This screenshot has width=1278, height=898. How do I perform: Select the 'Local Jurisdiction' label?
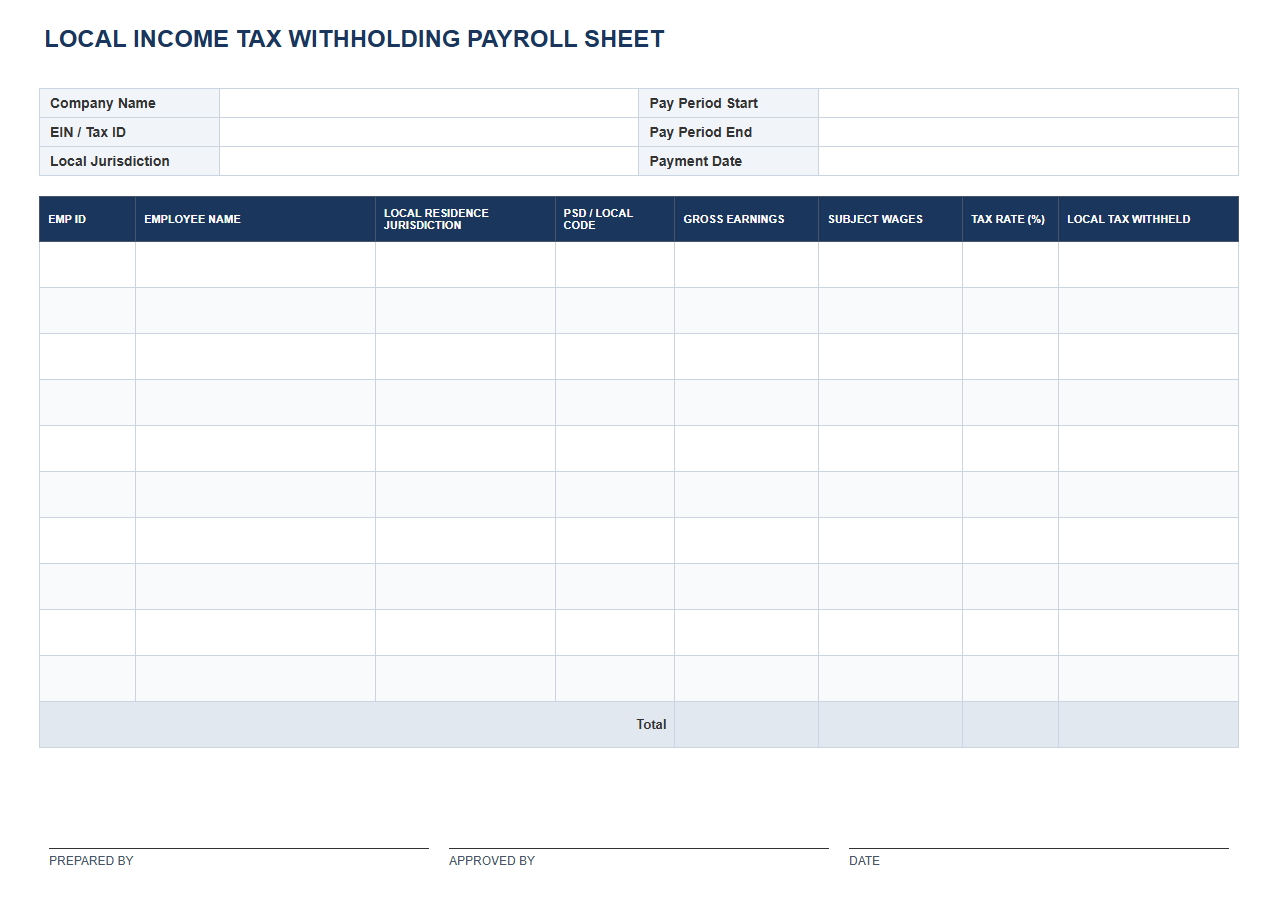click(x=110, y=161)
